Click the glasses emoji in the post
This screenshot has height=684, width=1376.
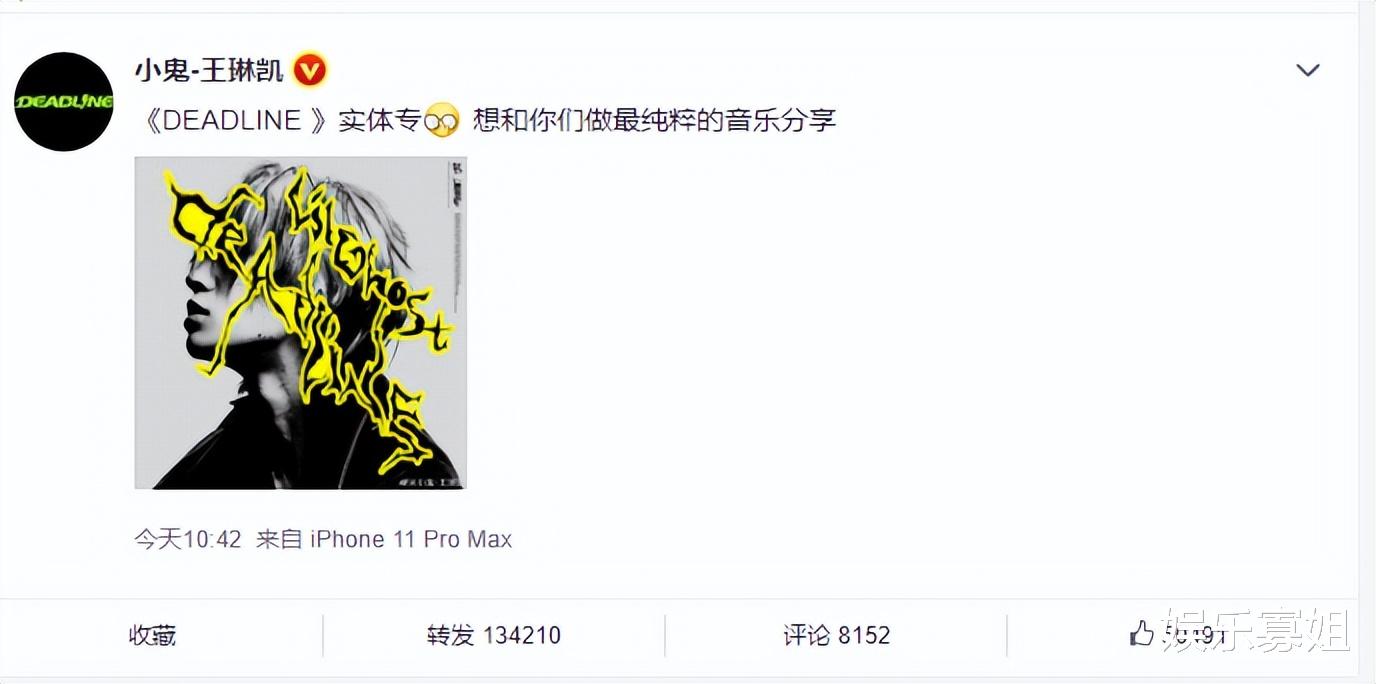[441, 121]
